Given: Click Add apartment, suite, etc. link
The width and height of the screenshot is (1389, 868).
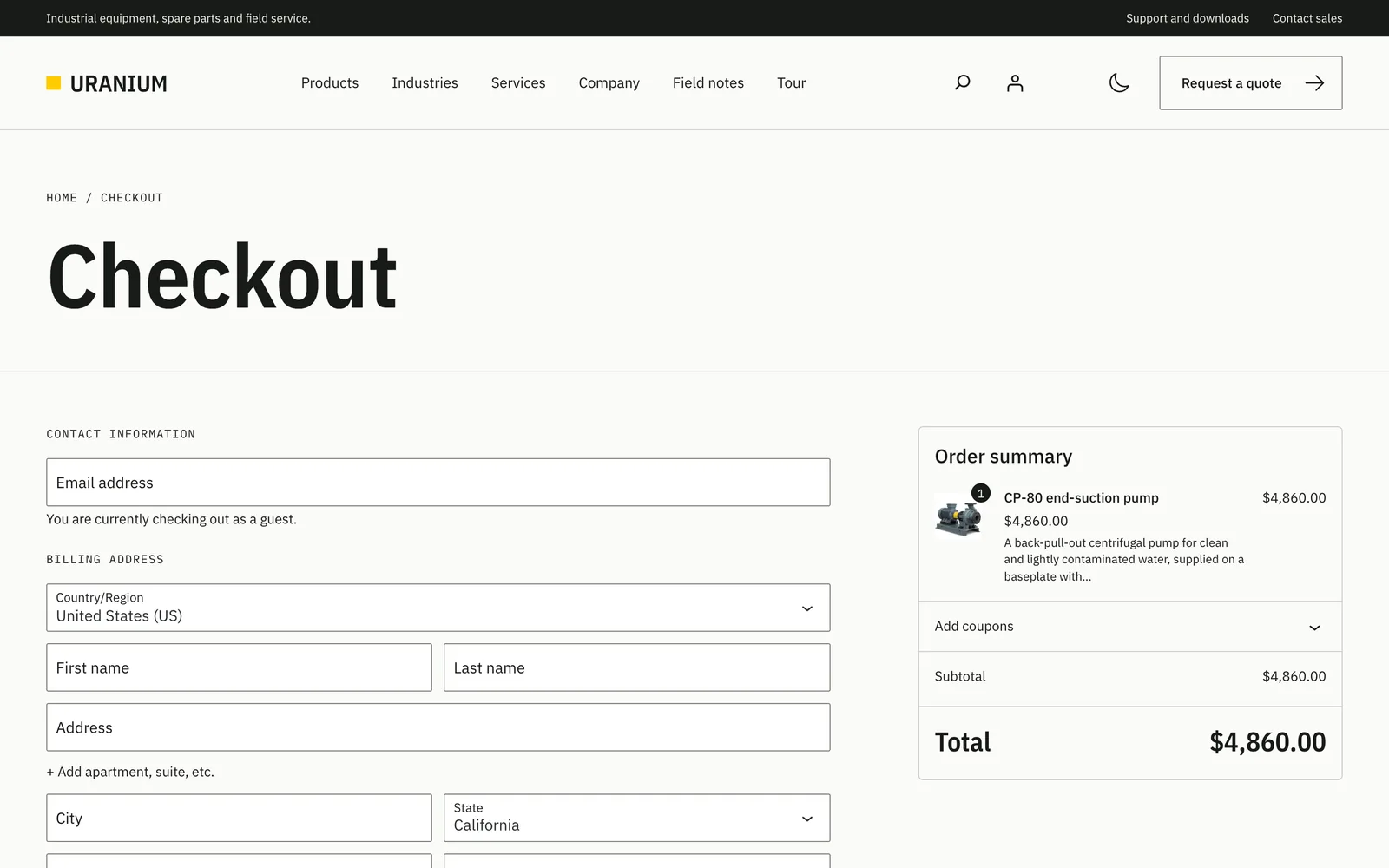Looking at the screenshot, I should pyautogui.click(x=130, y=772).
